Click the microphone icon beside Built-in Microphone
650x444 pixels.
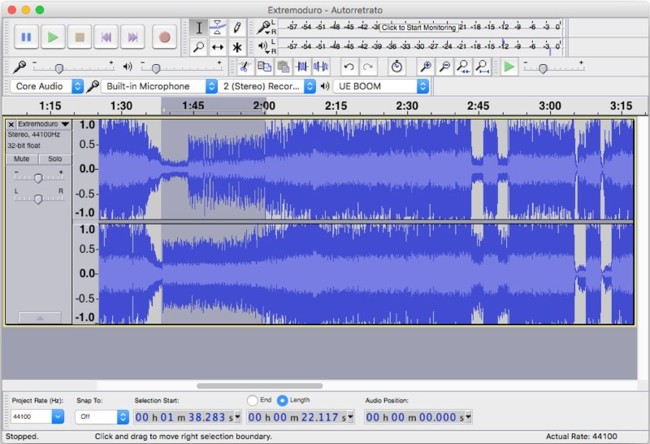click(x=92, y=86)
